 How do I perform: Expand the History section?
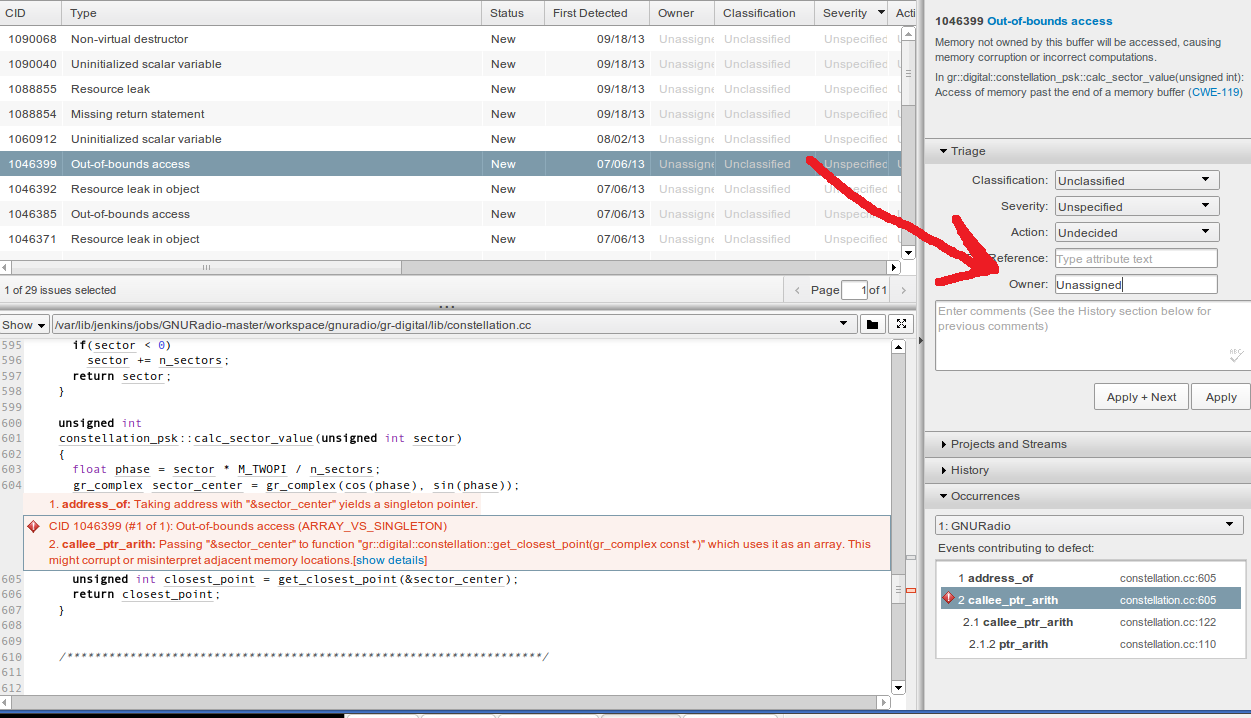point(963,470)
